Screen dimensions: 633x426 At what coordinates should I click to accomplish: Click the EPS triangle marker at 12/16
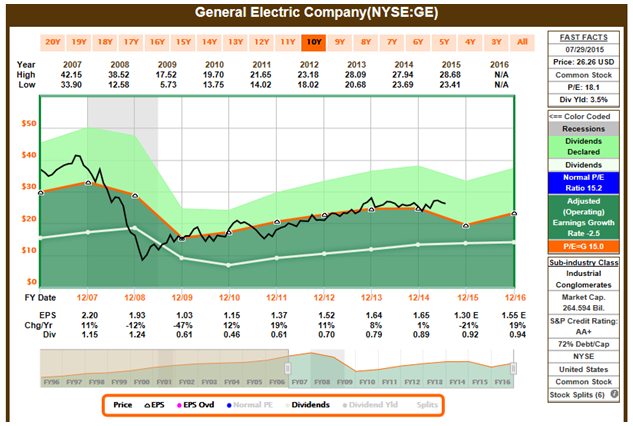click(x=513, y=213)
